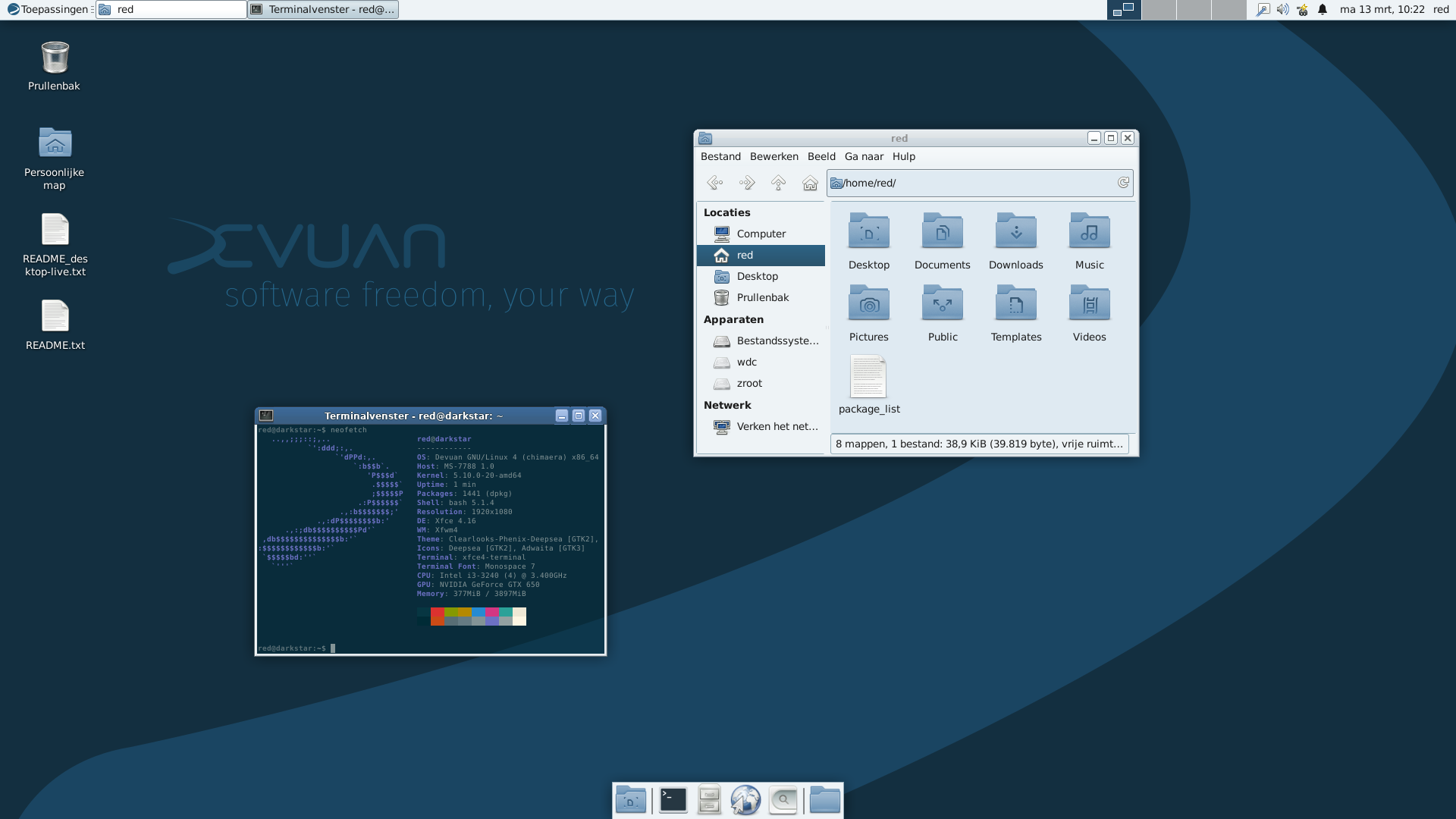Maximize the Terminalvenster window
Viewport: 1456px width, 819px height.
pos(579,416)
